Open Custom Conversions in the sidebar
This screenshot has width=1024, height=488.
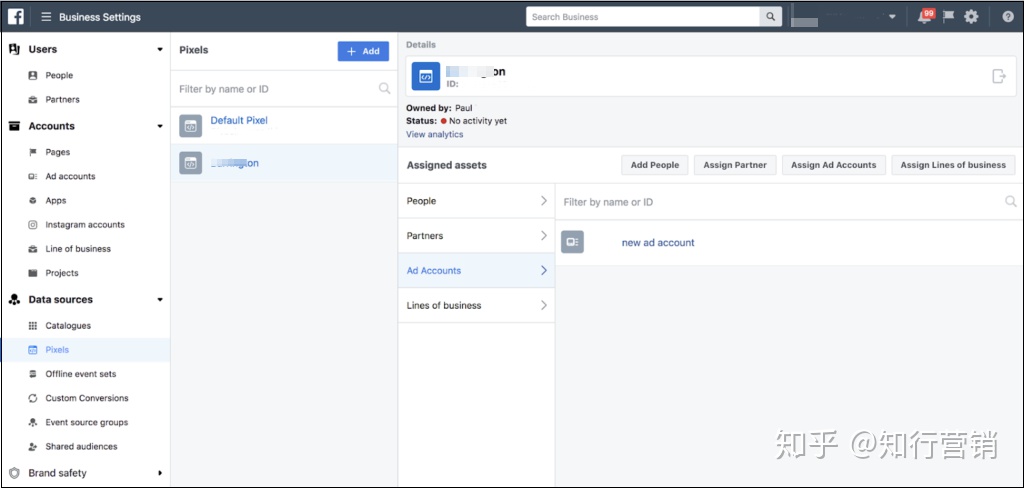coord(87,398)
